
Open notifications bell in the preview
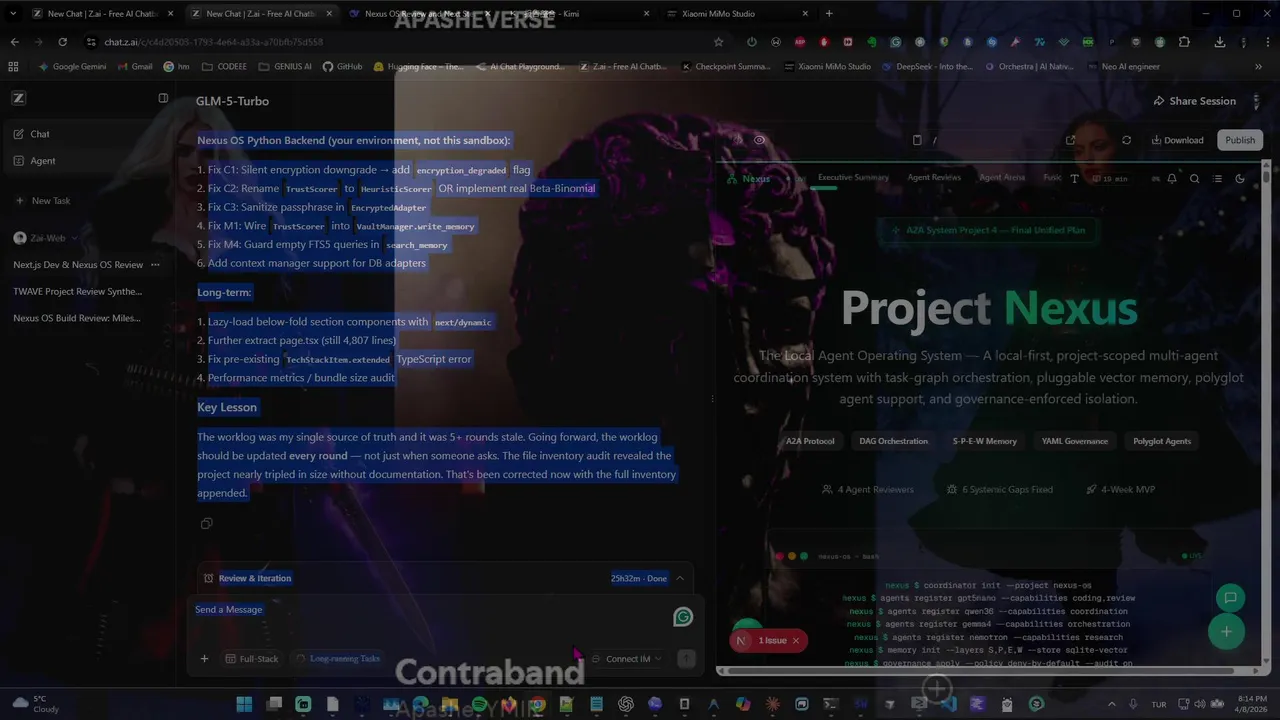coord(1172,179)
